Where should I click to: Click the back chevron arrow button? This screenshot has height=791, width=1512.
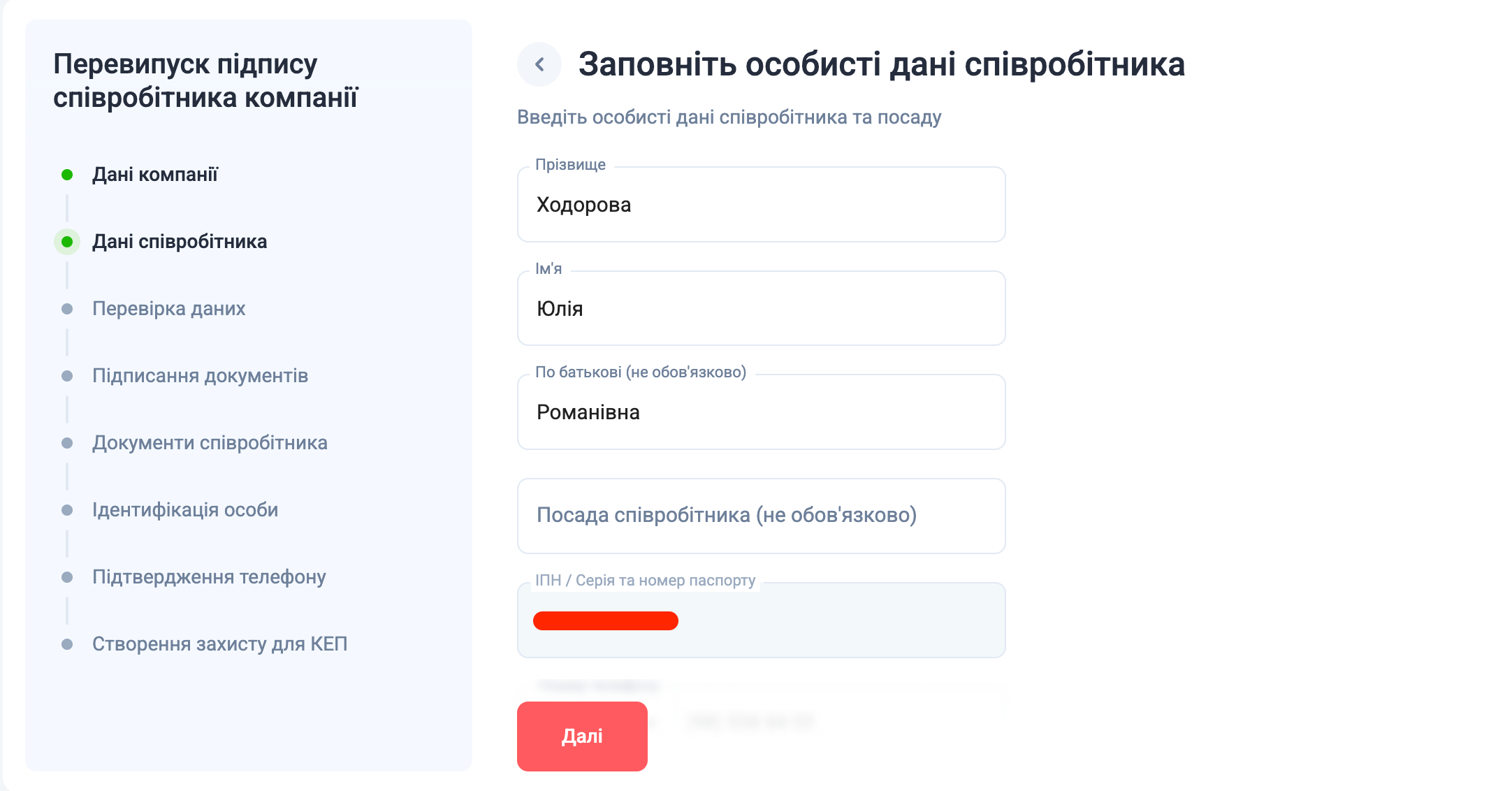click(x=539, y=64)
